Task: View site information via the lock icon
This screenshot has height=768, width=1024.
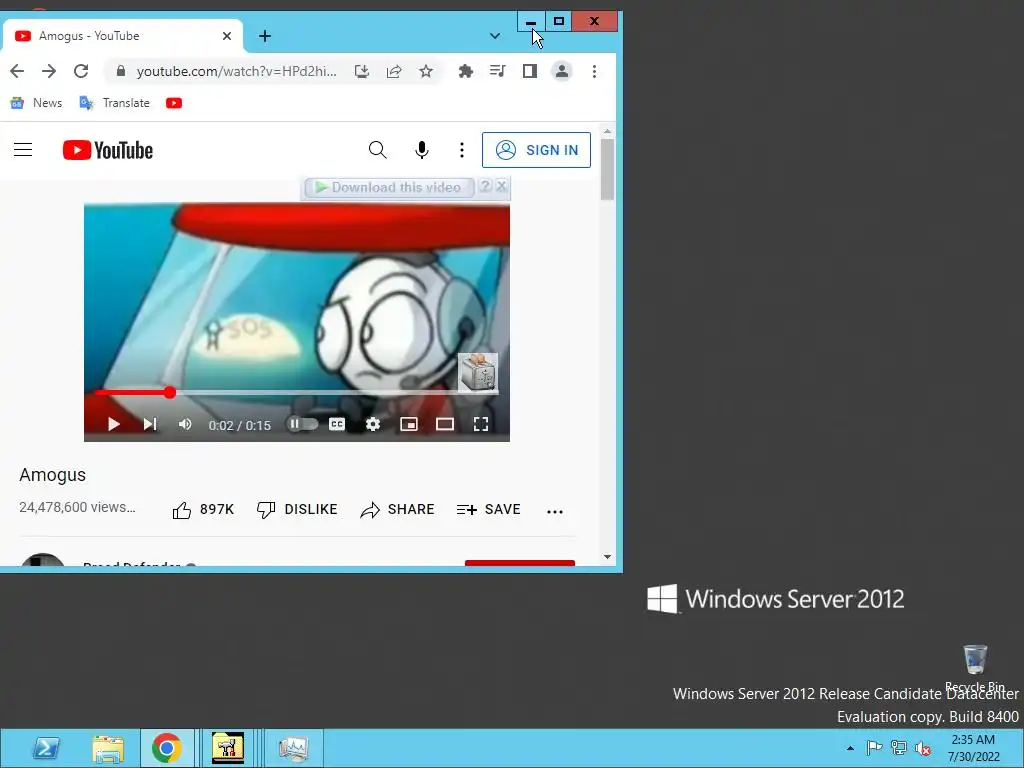Action: tap(120, 71)
